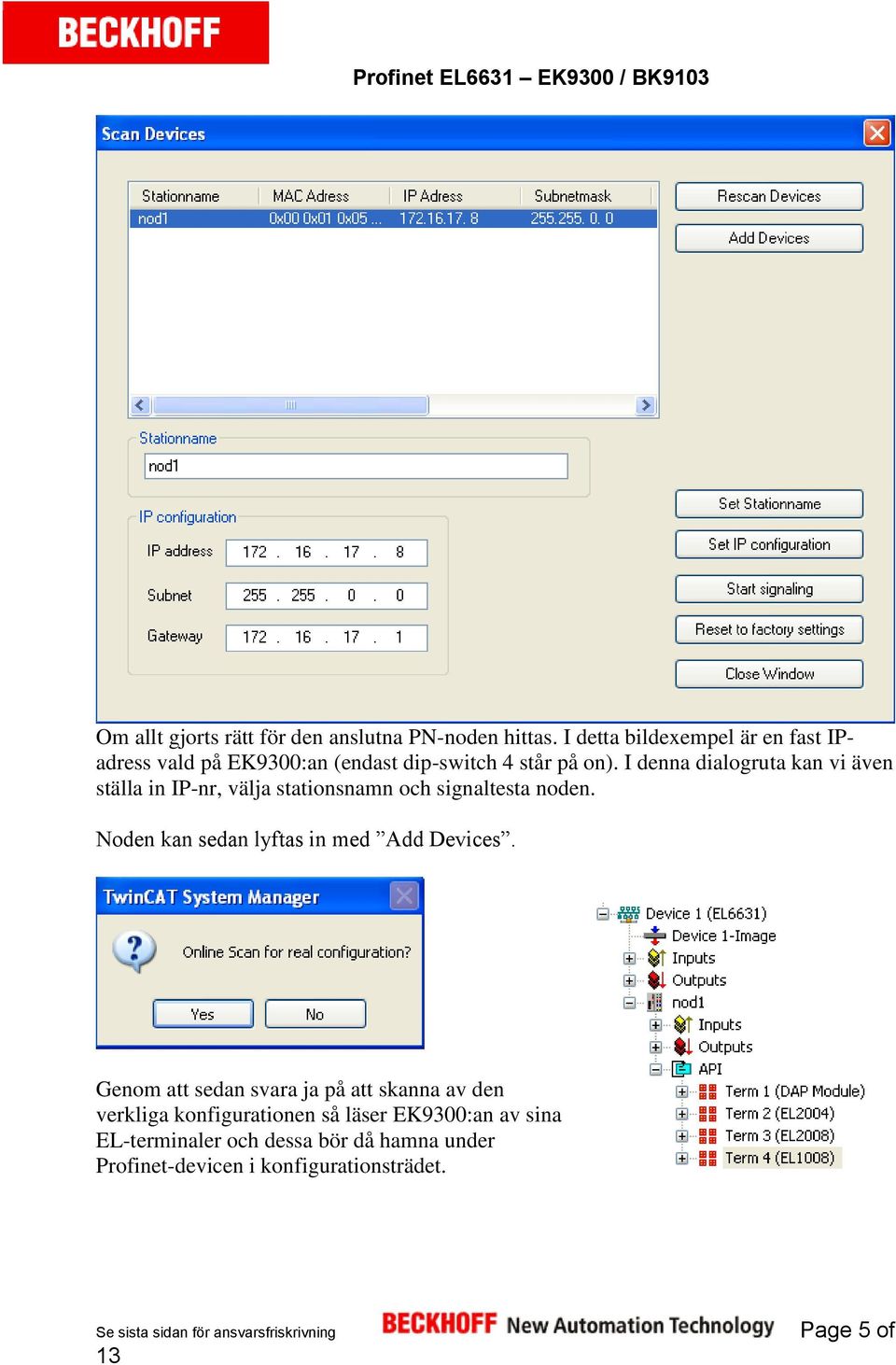896x1365 pixels.
Task: Click the Subnetmask column header
Action: 585,196
